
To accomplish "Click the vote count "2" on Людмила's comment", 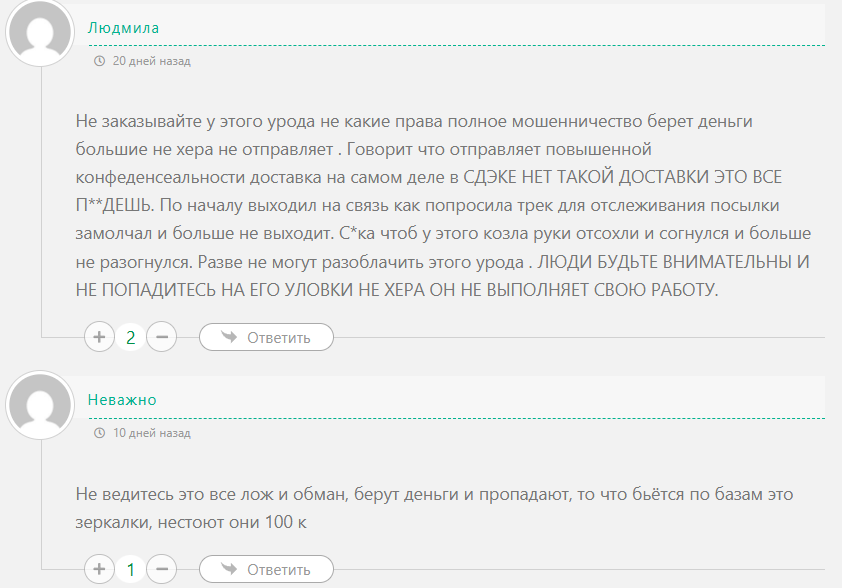I will (130, 337).
